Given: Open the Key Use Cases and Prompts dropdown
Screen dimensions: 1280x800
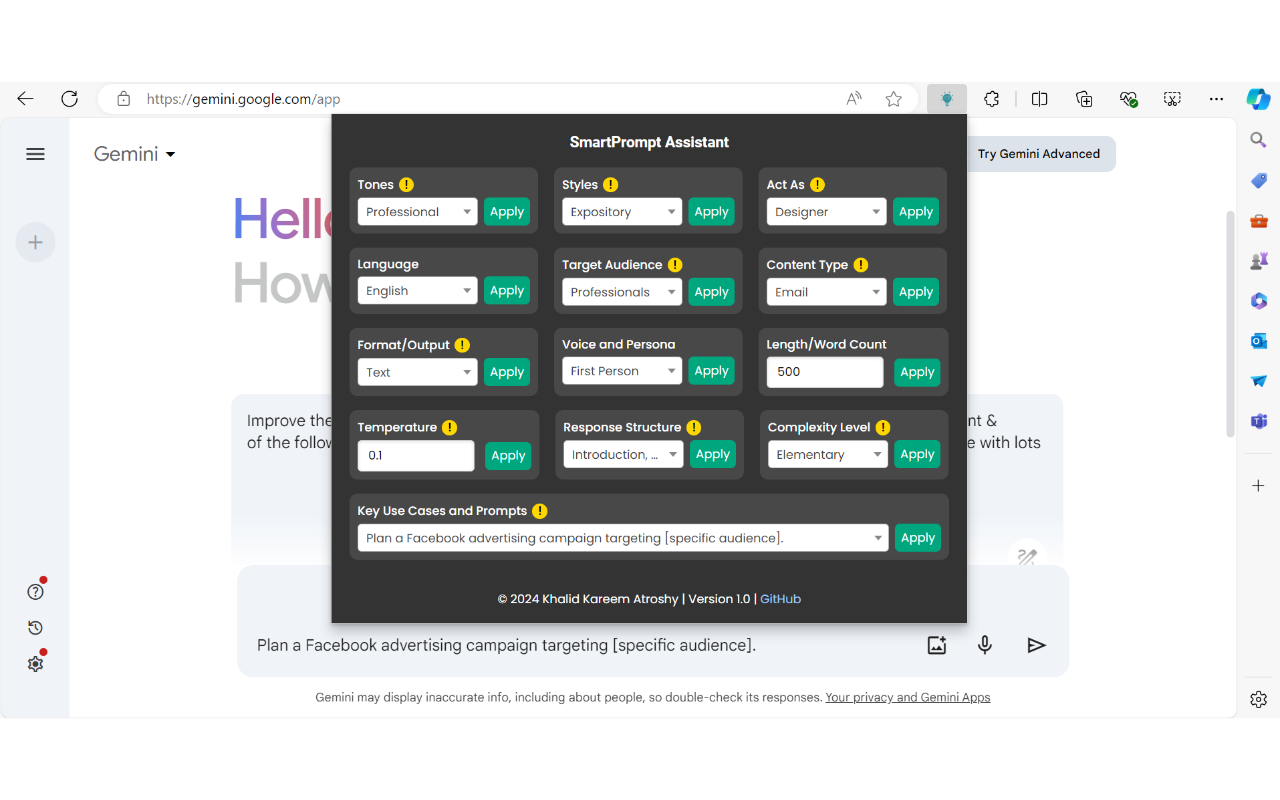Looking at the screenshot, I should pos(623,538).
